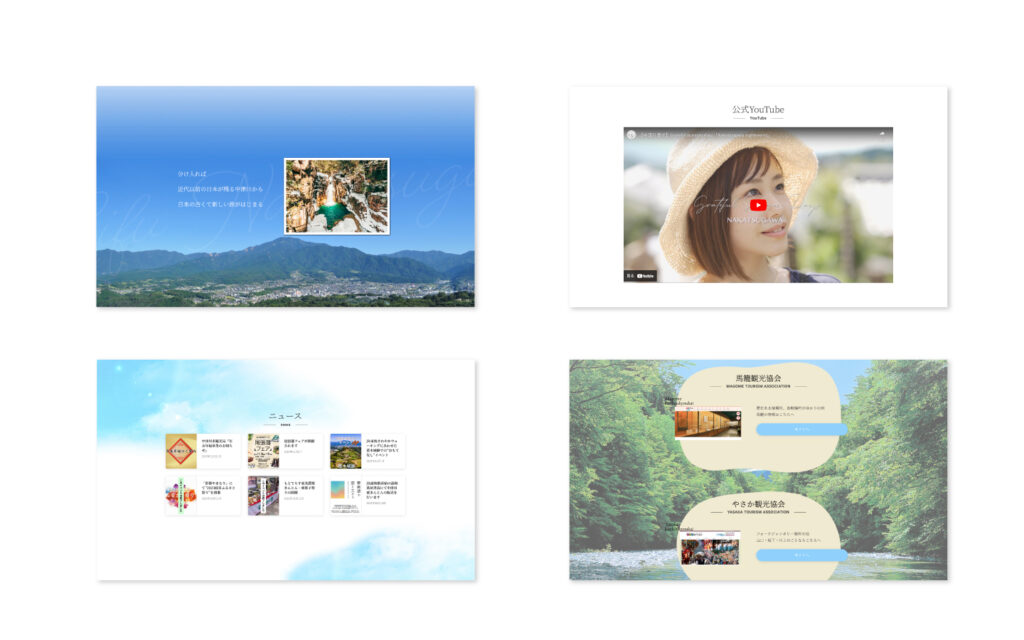This screenshot has height=640, width=1024.
Task: Open the news article with the fair poster thumbnail
Action: 263,451
